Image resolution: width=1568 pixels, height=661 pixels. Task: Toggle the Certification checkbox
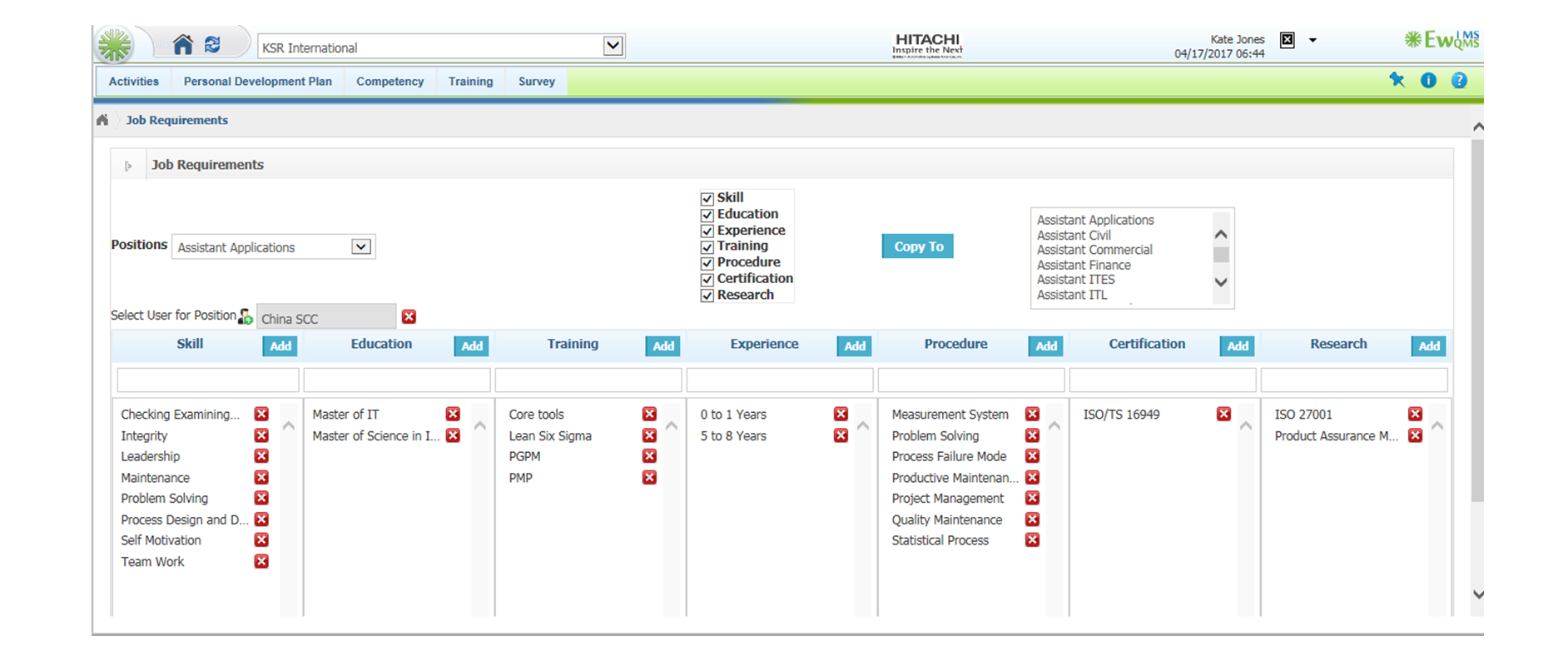(x=707, y=279)
